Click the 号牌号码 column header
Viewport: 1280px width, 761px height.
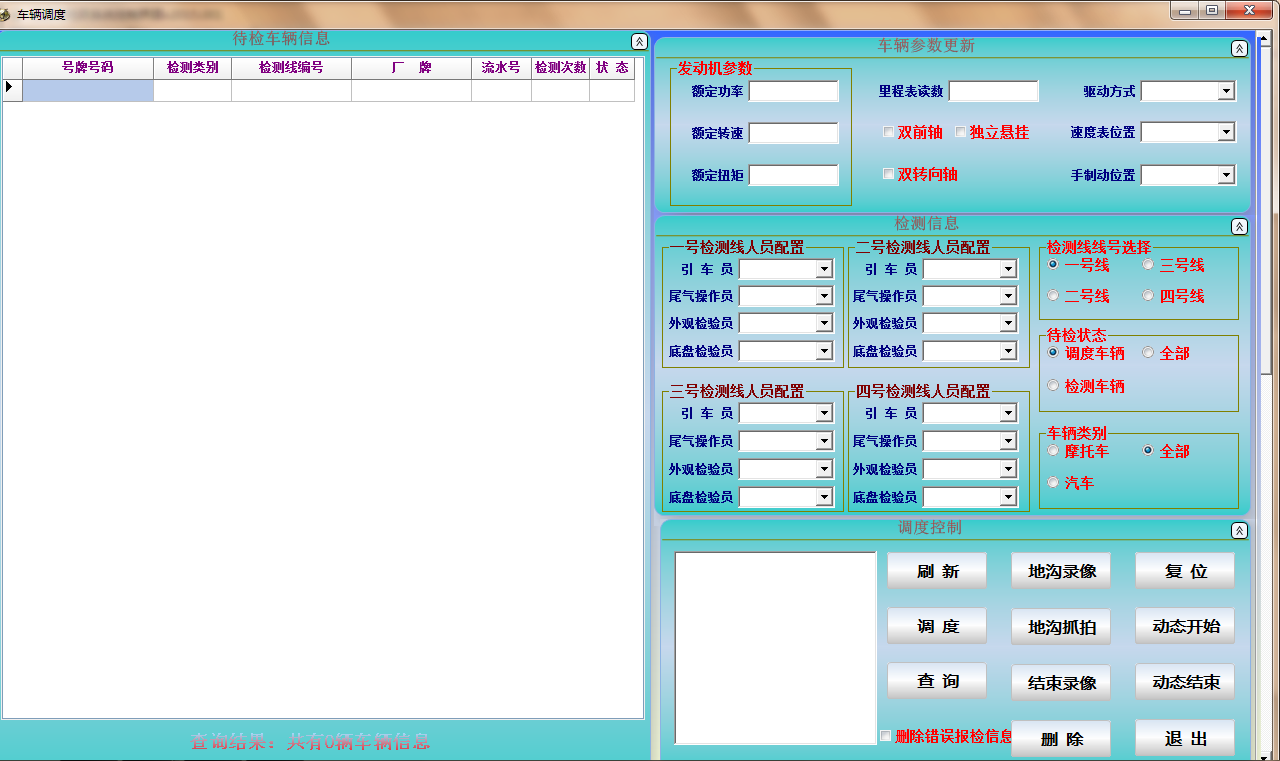[88, 68]
